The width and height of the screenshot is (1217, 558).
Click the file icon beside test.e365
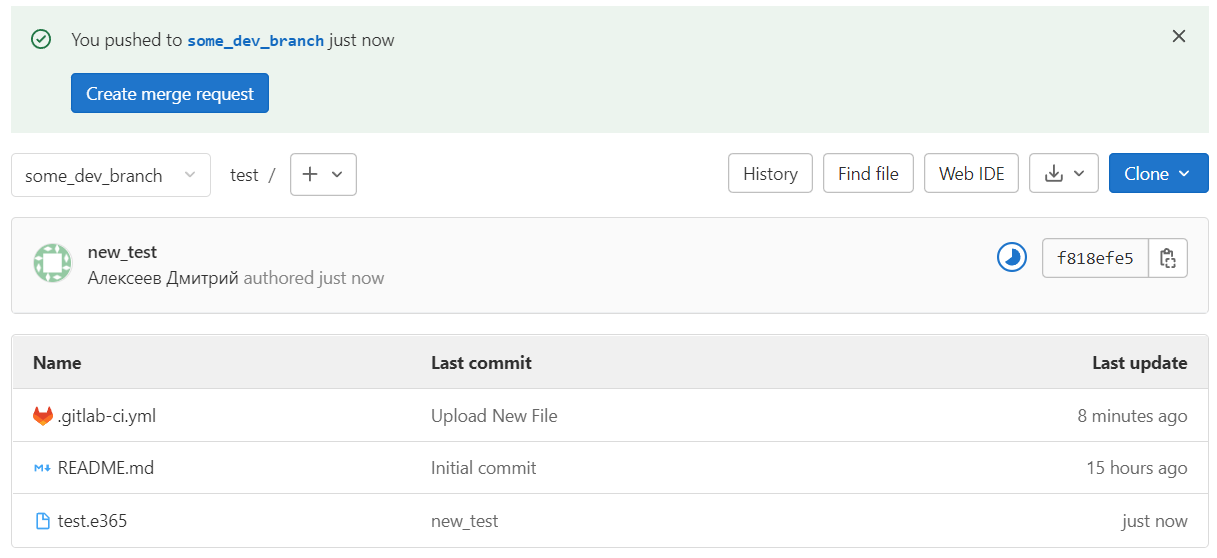click(x=43, y=521)
